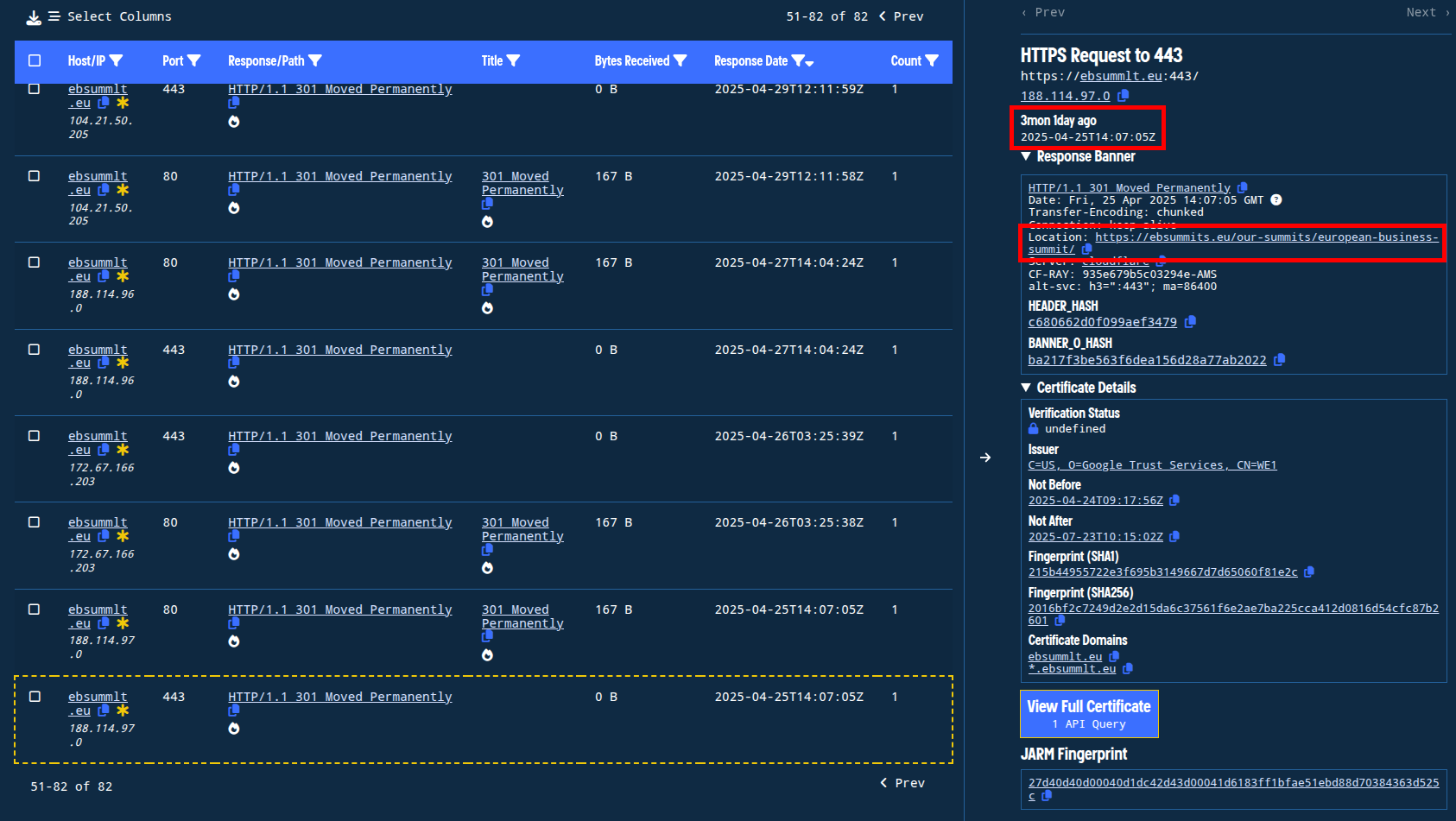The width and height of the screenshot is (1456, 821).
Task: Click the yellow asterisk in the 2025-04-25 port 80 row
Action: (123, 623)
